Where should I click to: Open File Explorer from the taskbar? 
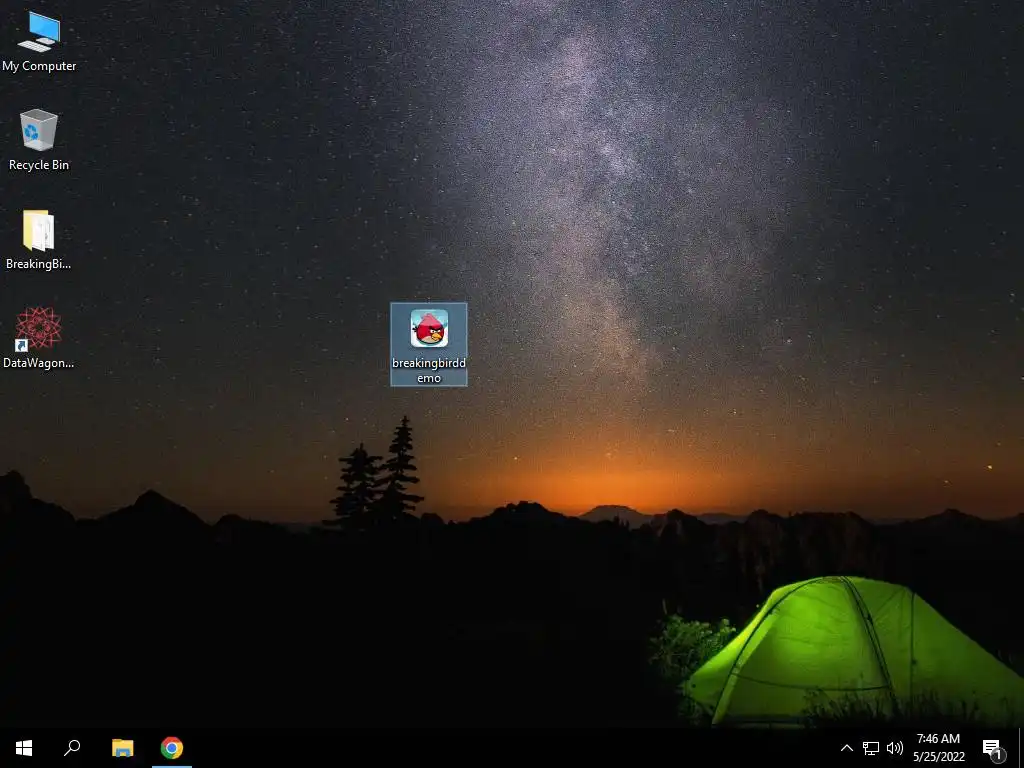coord(122,748)
